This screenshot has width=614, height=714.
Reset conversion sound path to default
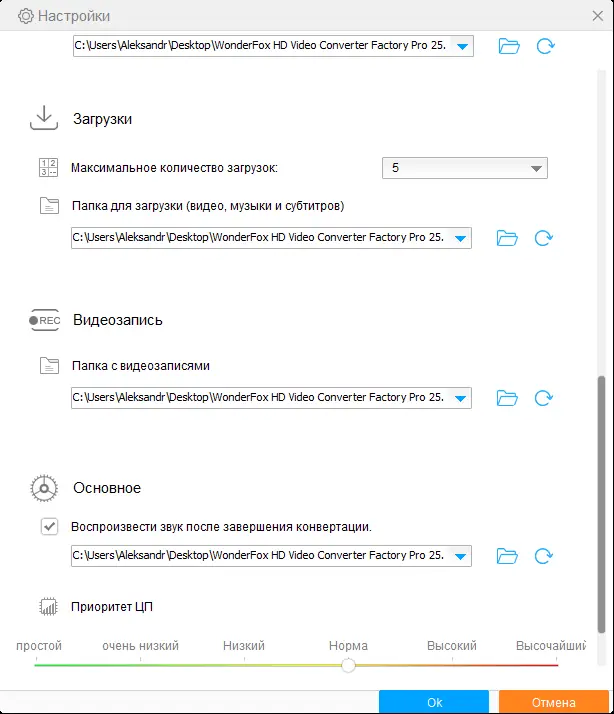[x=544, y=556]
